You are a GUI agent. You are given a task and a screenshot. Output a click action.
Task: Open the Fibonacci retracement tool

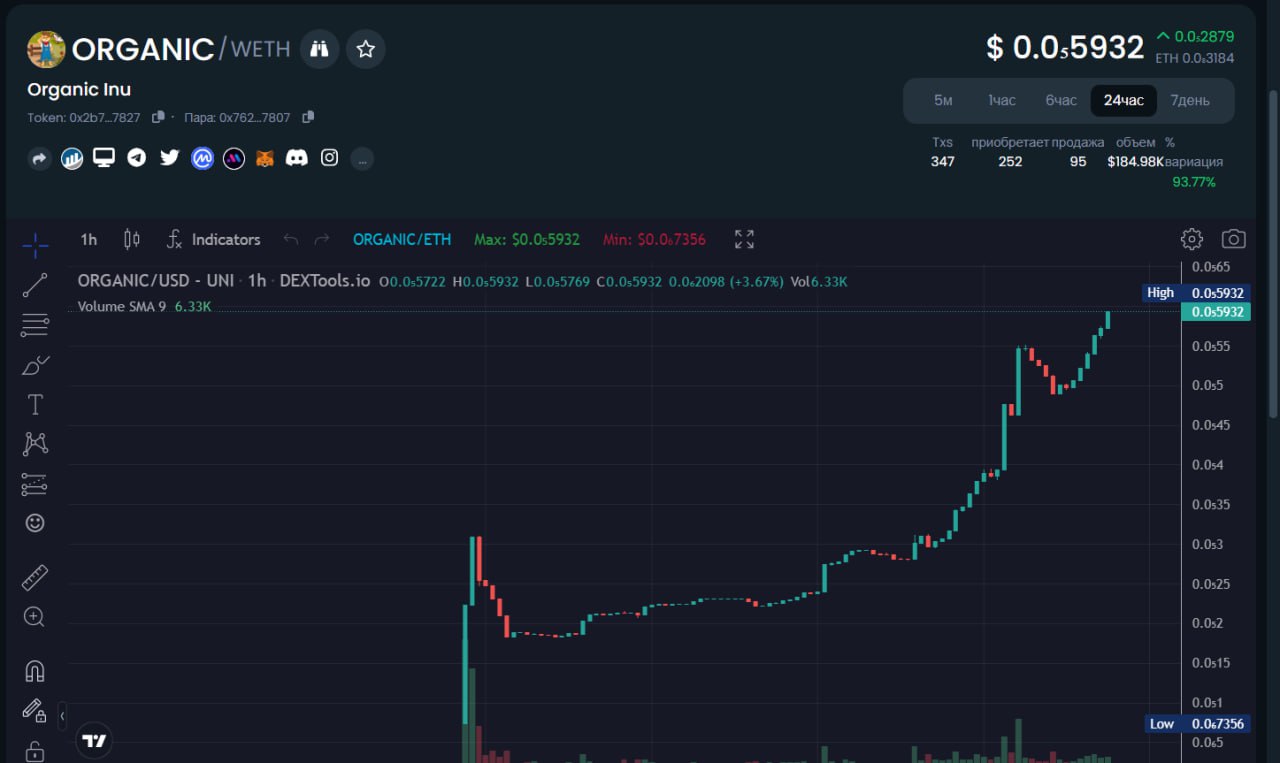tap(35, 325)
